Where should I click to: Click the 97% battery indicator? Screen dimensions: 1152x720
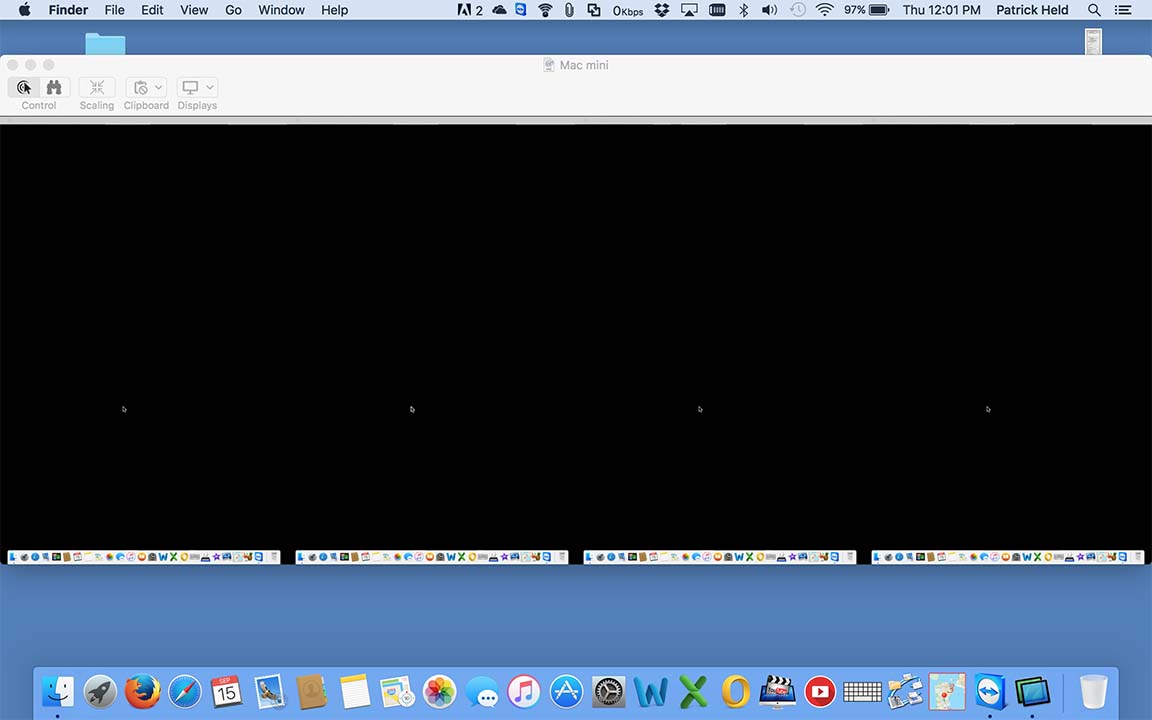[x=866, y=10]
